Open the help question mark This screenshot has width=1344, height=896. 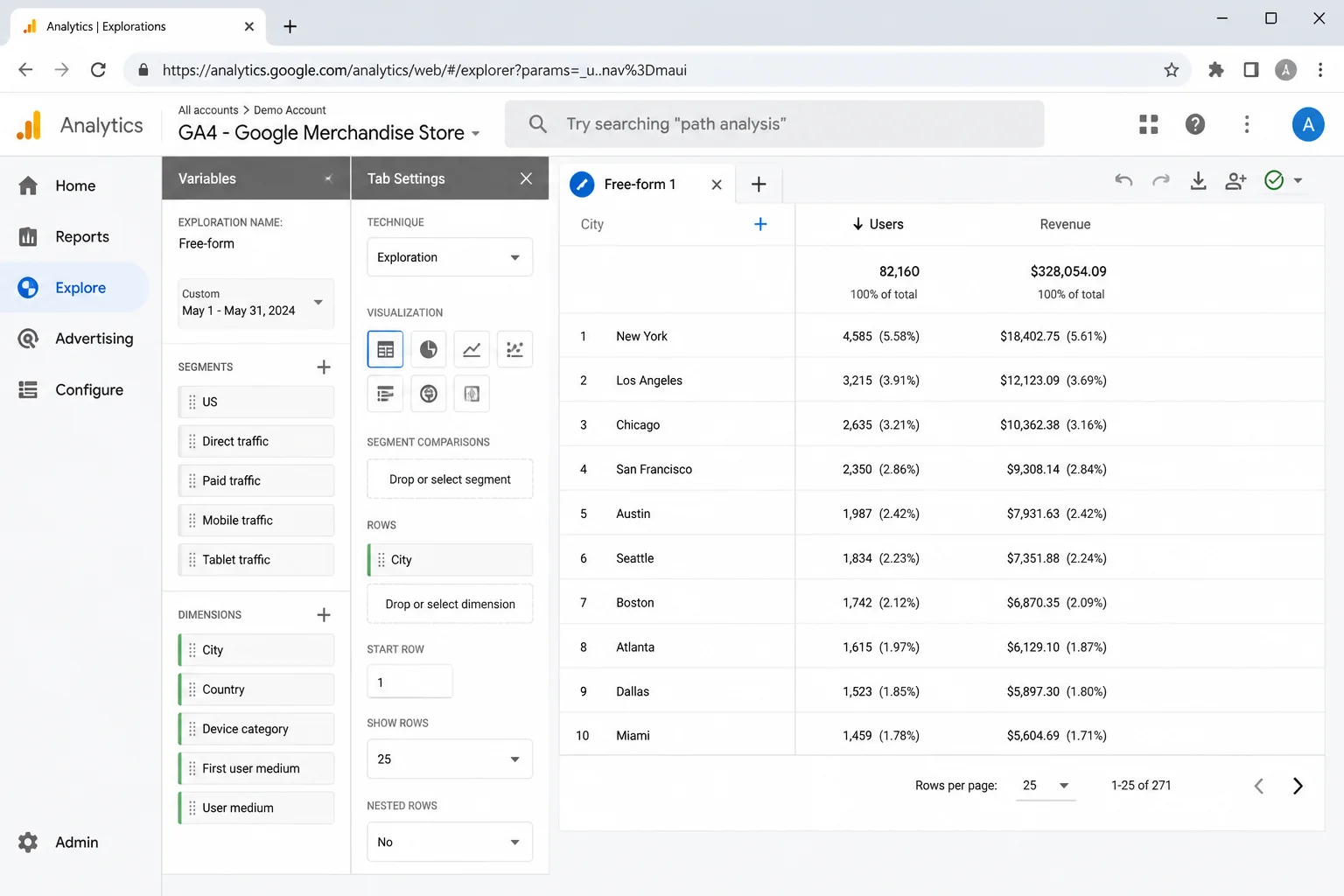click(1195, 124)
